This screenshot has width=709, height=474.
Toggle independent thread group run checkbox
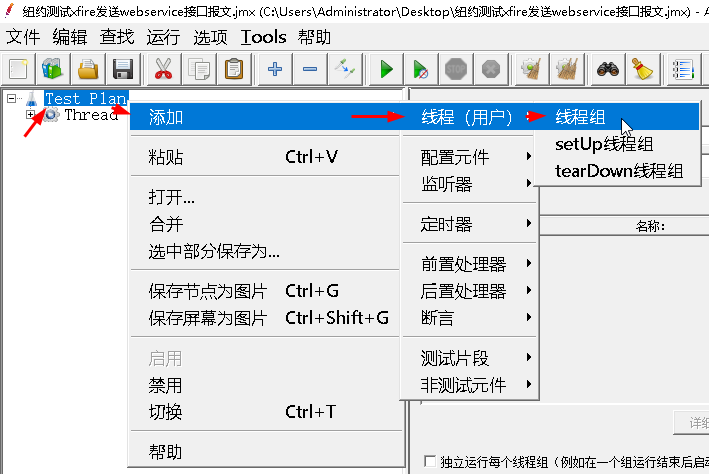click(x=430, y=461)
